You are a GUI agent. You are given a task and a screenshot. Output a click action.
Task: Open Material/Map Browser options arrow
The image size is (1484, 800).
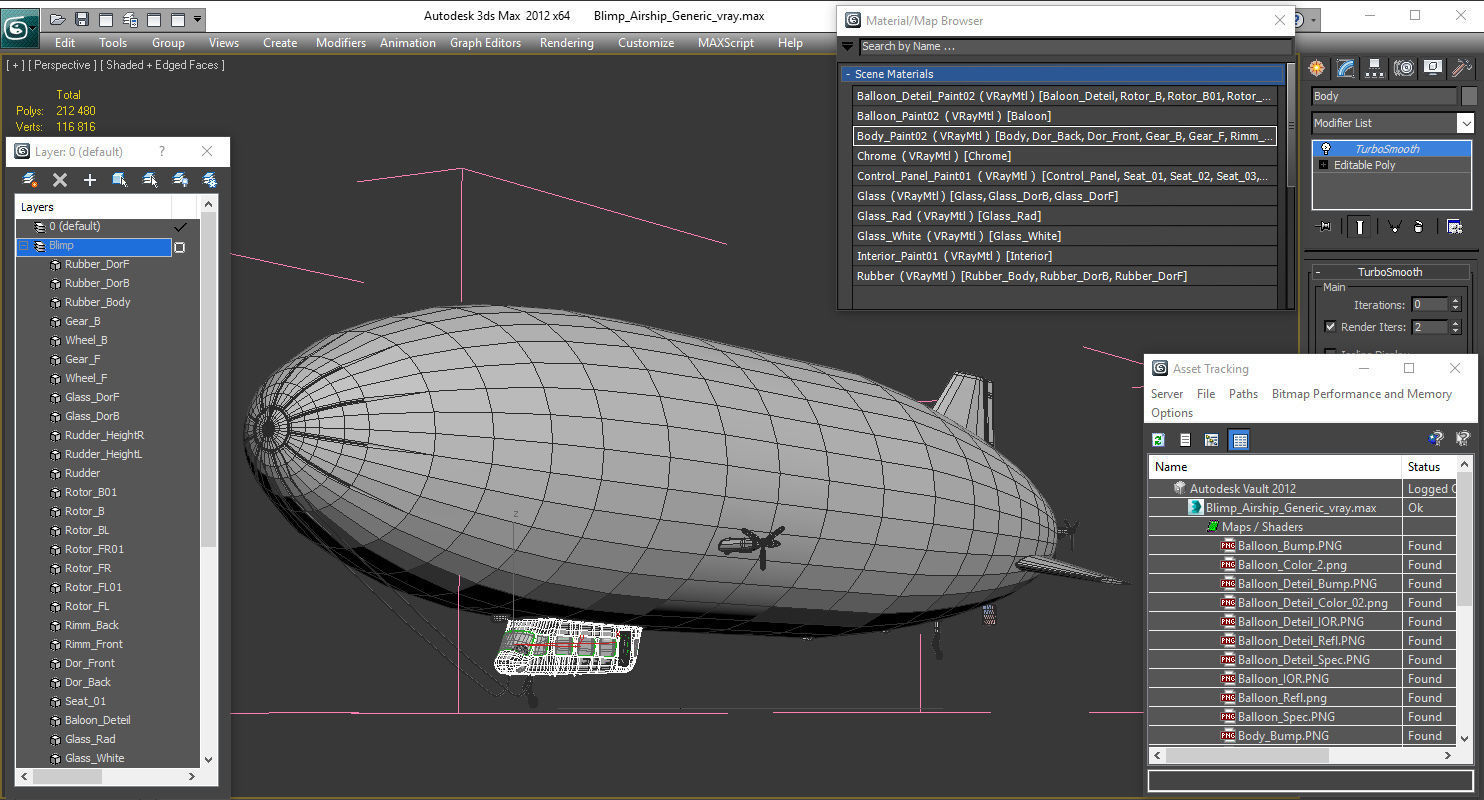point(848,46)
